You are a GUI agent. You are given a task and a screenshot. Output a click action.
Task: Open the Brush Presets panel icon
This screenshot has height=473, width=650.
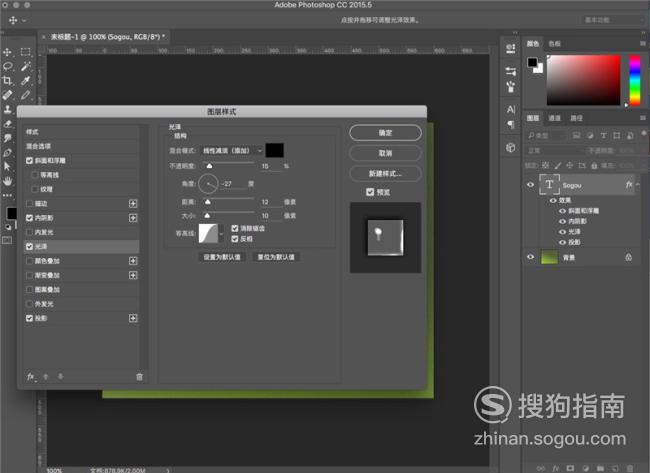click(511, 87)
